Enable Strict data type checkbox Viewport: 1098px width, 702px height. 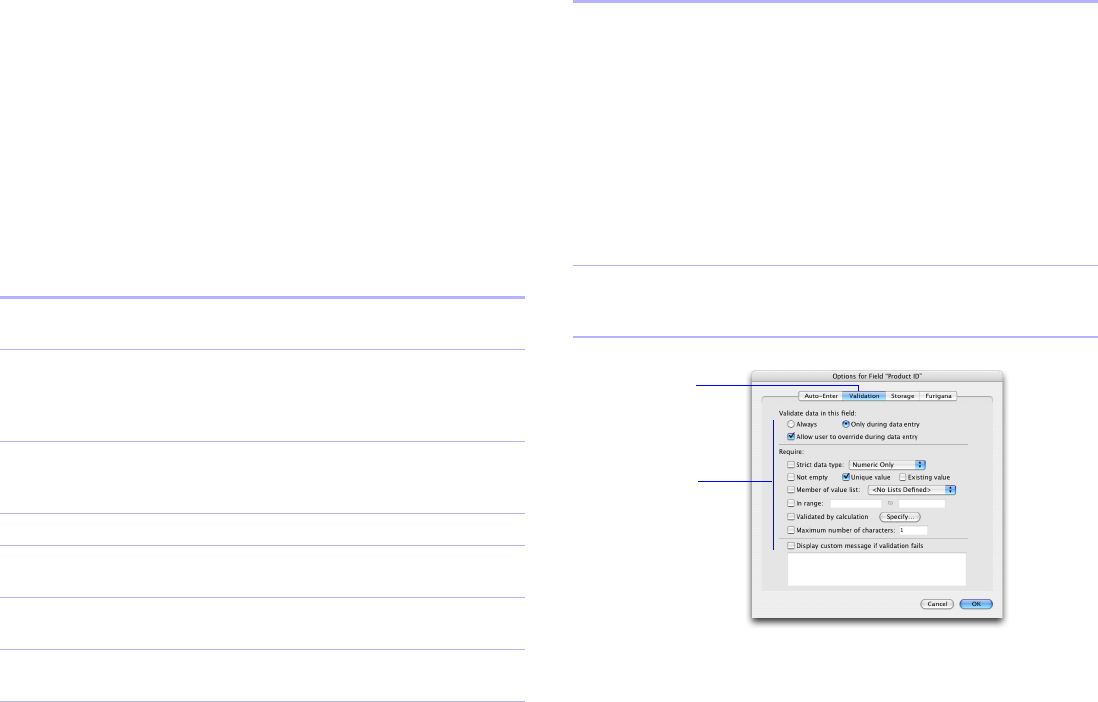pyautogui.click(x=791, y=464)
